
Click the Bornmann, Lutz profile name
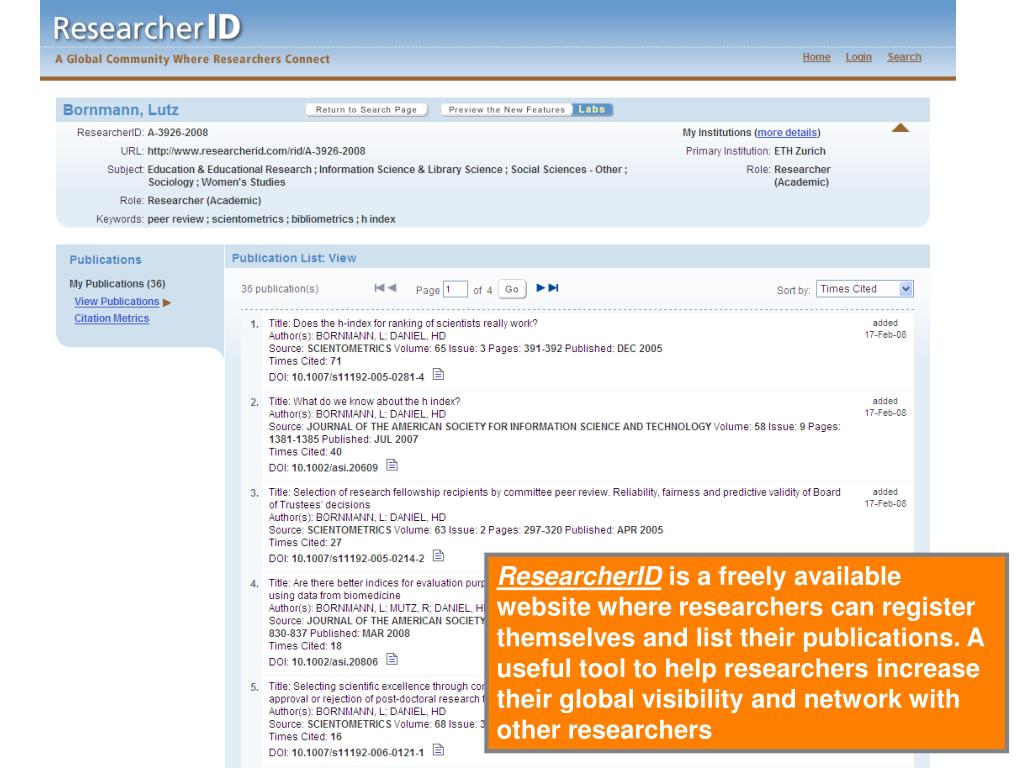[x=121, y=110]
